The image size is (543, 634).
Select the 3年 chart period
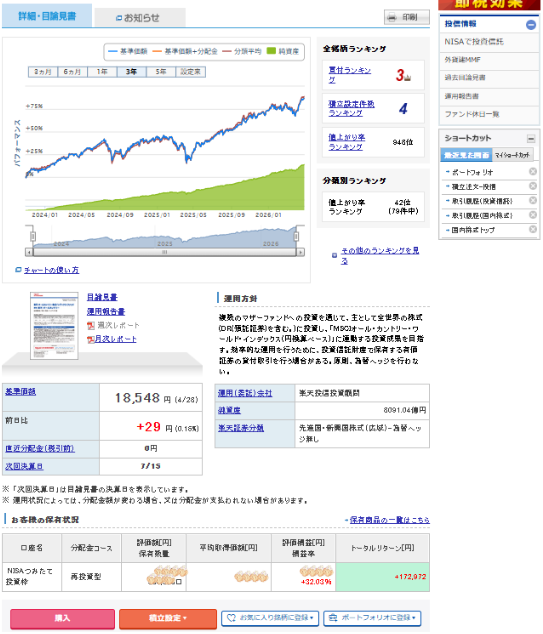point(131,72)
